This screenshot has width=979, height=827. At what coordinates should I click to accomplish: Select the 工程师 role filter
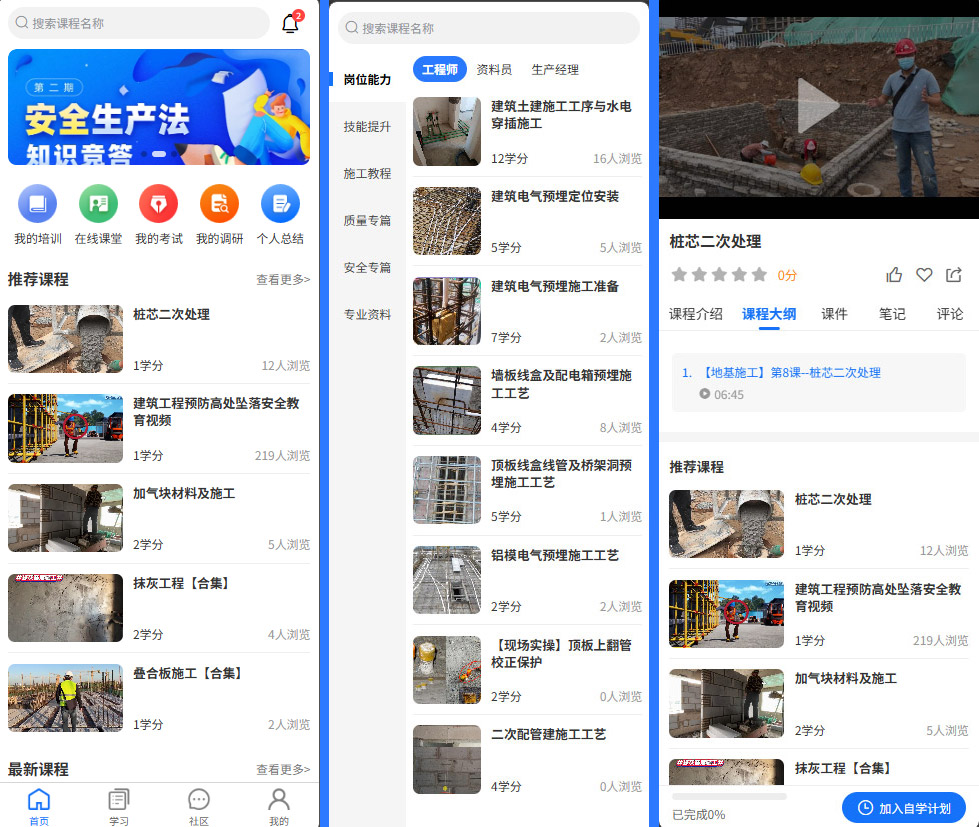coord(440,70)
